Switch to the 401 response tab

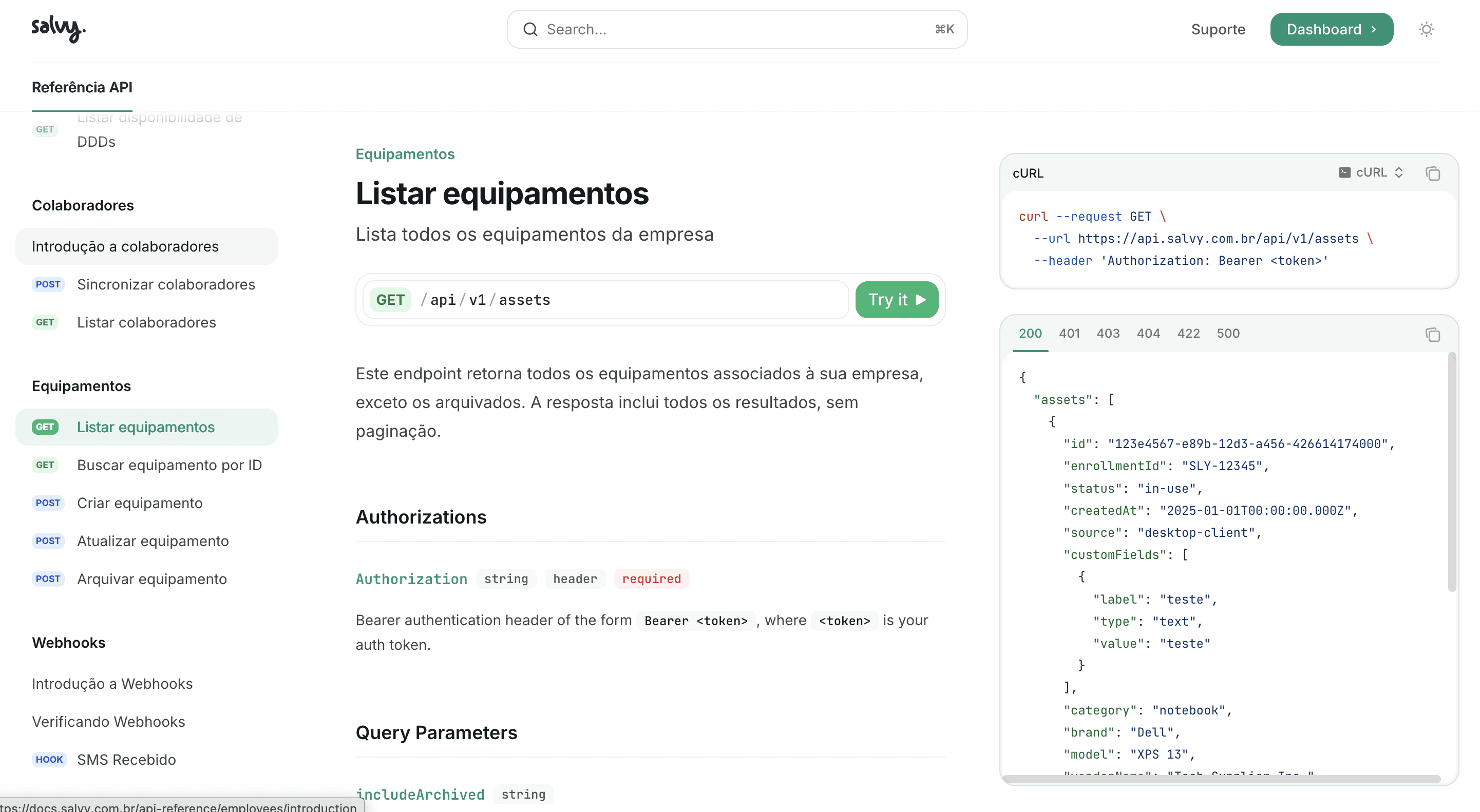pos(1069,333)
